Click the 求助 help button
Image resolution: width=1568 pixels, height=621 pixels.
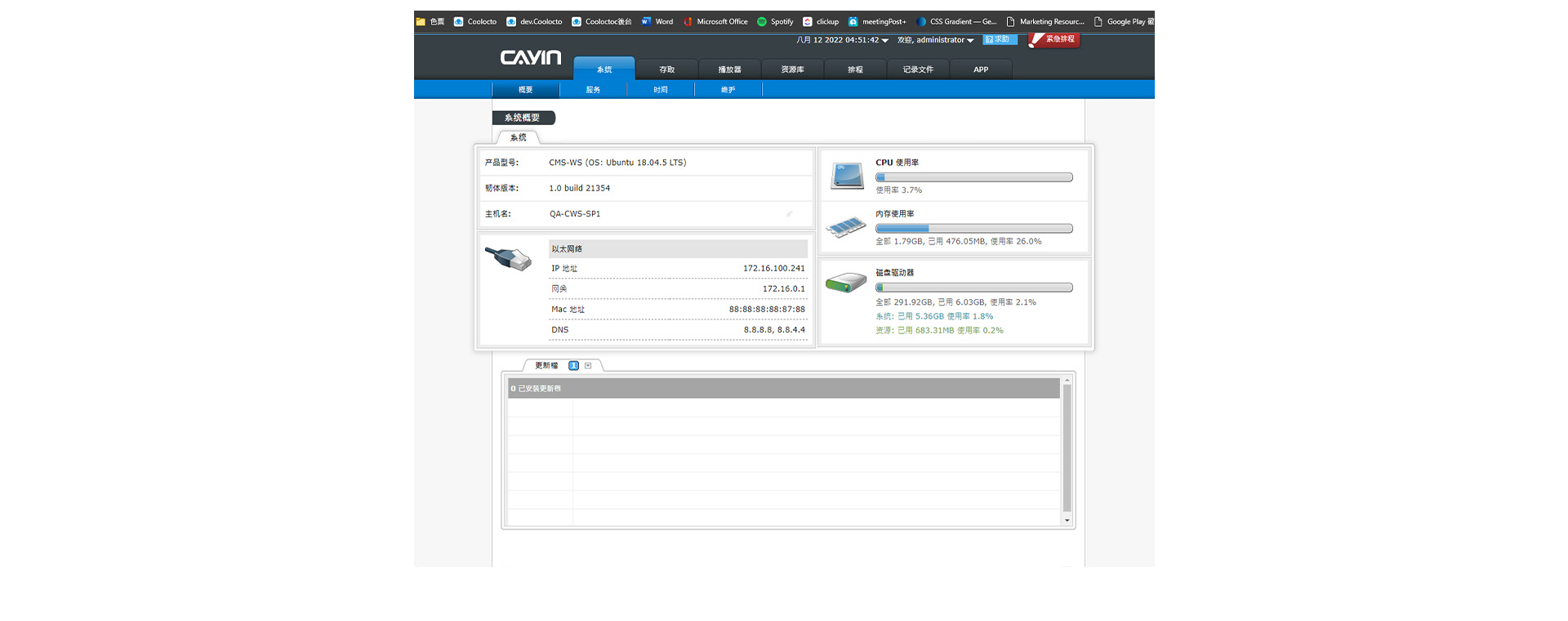point(1000,39)
